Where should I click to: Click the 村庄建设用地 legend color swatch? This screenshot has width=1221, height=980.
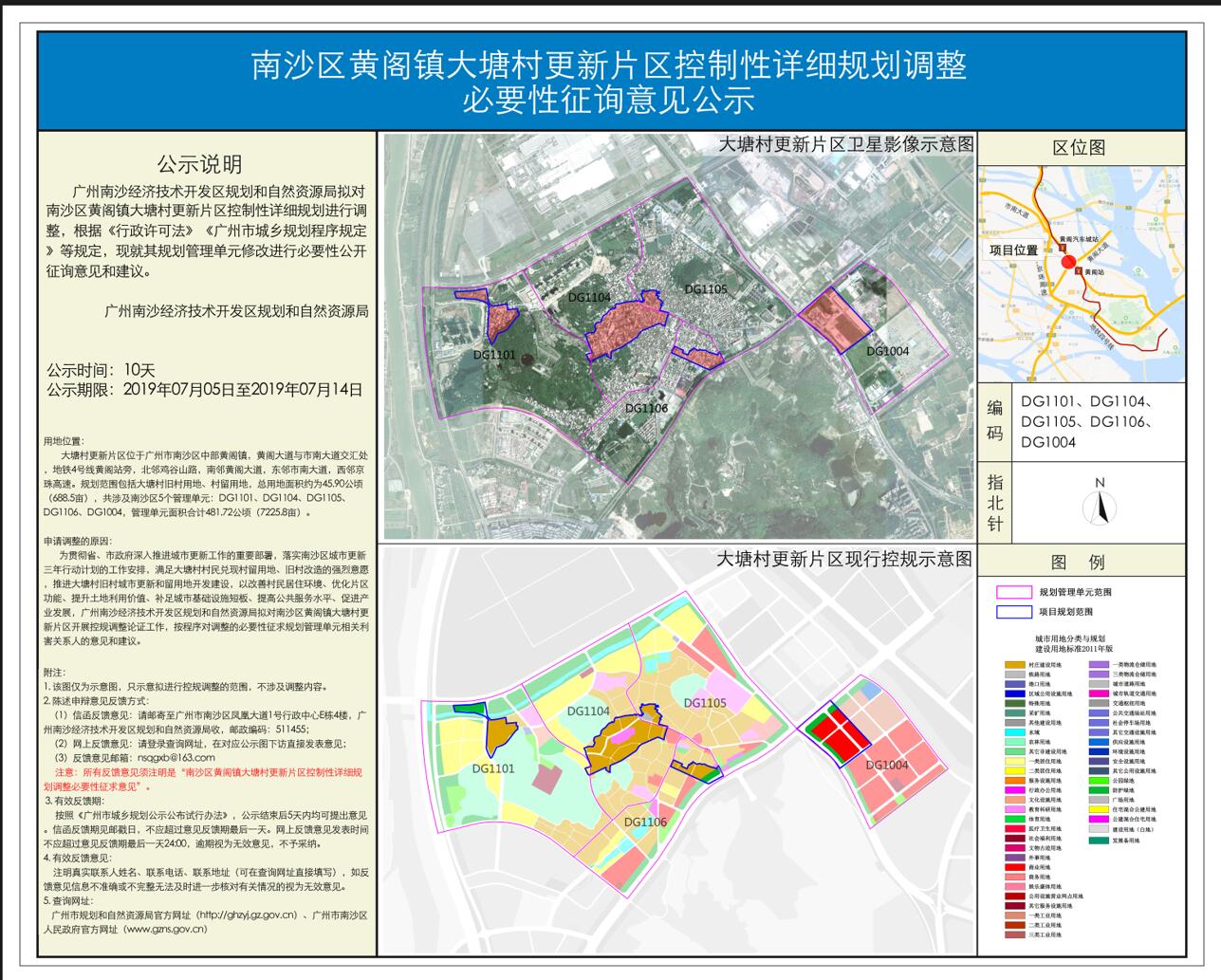coord(1015,665)
